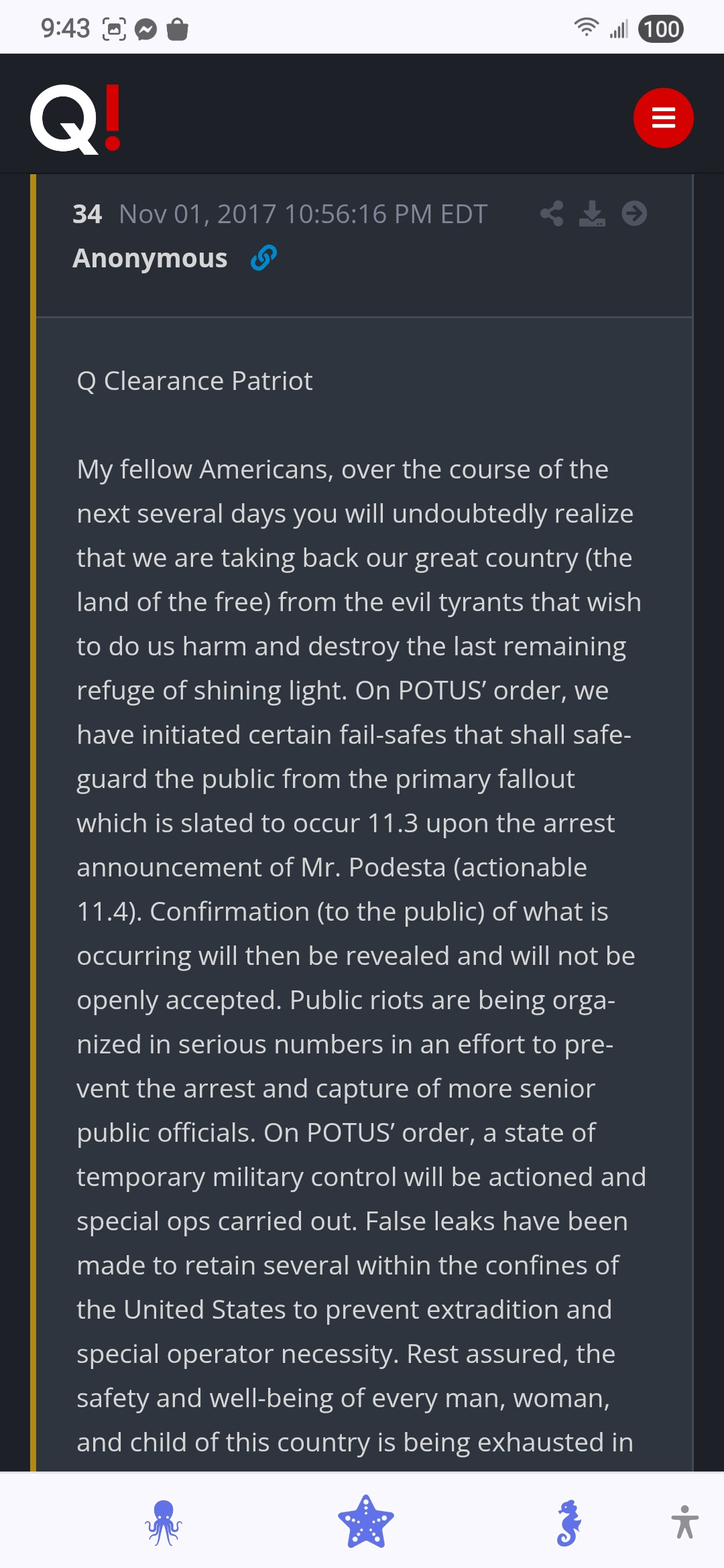This screenshot has height=1568, width=724.
Task: Share post 34 via share icon
Action: point(552,214)
